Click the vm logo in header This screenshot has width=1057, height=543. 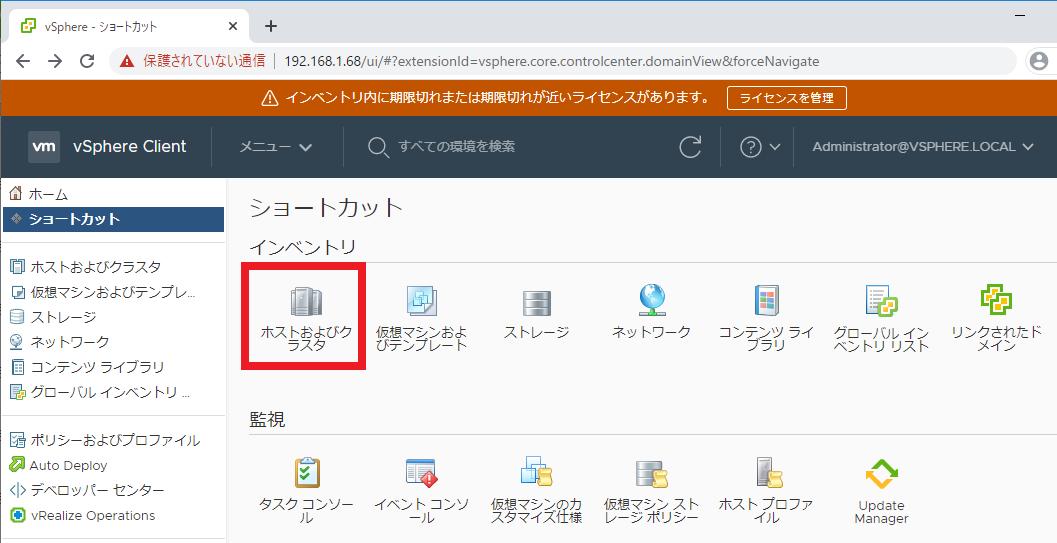(x=44, y=146)
